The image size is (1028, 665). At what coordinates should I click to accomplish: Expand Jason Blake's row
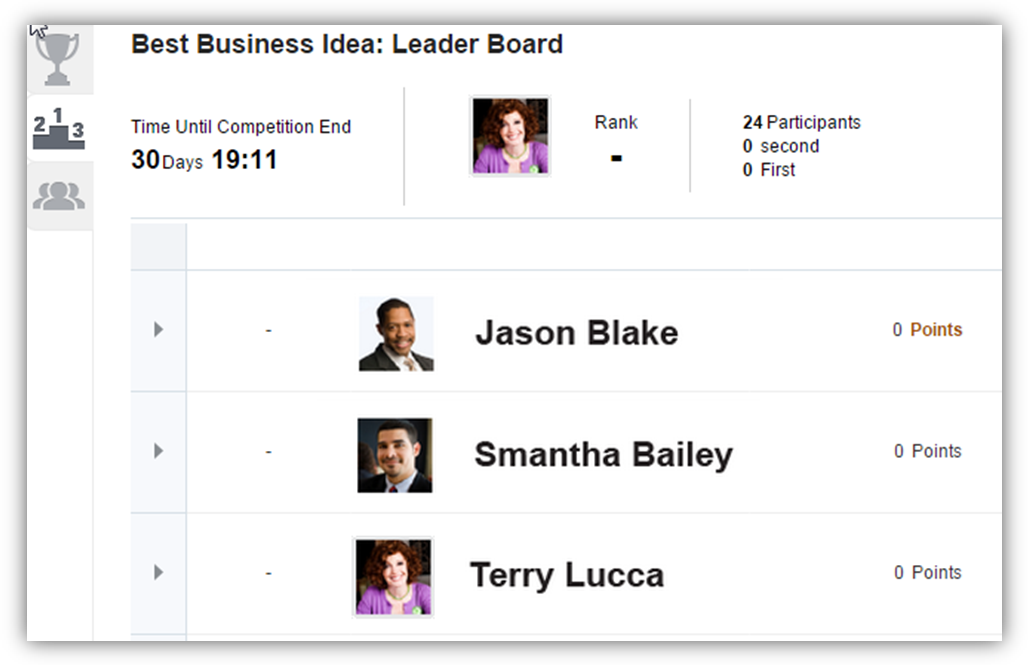158,330
